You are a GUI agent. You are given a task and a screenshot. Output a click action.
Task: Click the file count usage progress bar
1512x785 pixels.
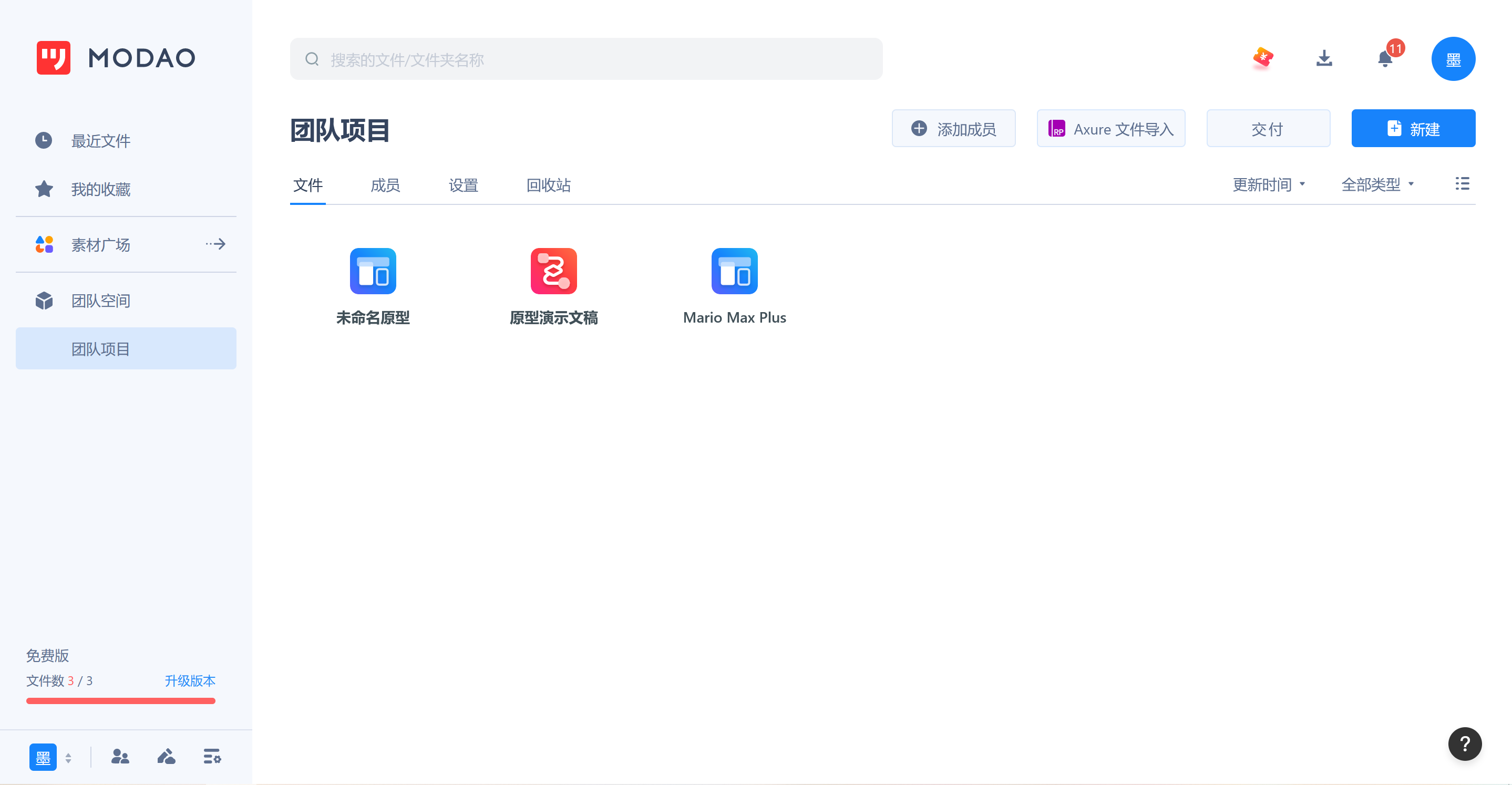(121, 700)
